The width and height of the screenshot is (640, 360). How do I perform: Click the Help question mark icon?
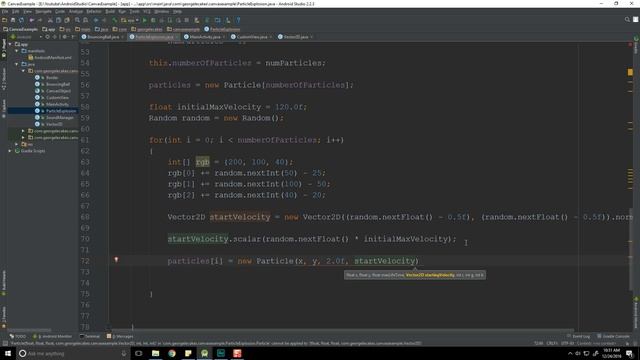238,20
